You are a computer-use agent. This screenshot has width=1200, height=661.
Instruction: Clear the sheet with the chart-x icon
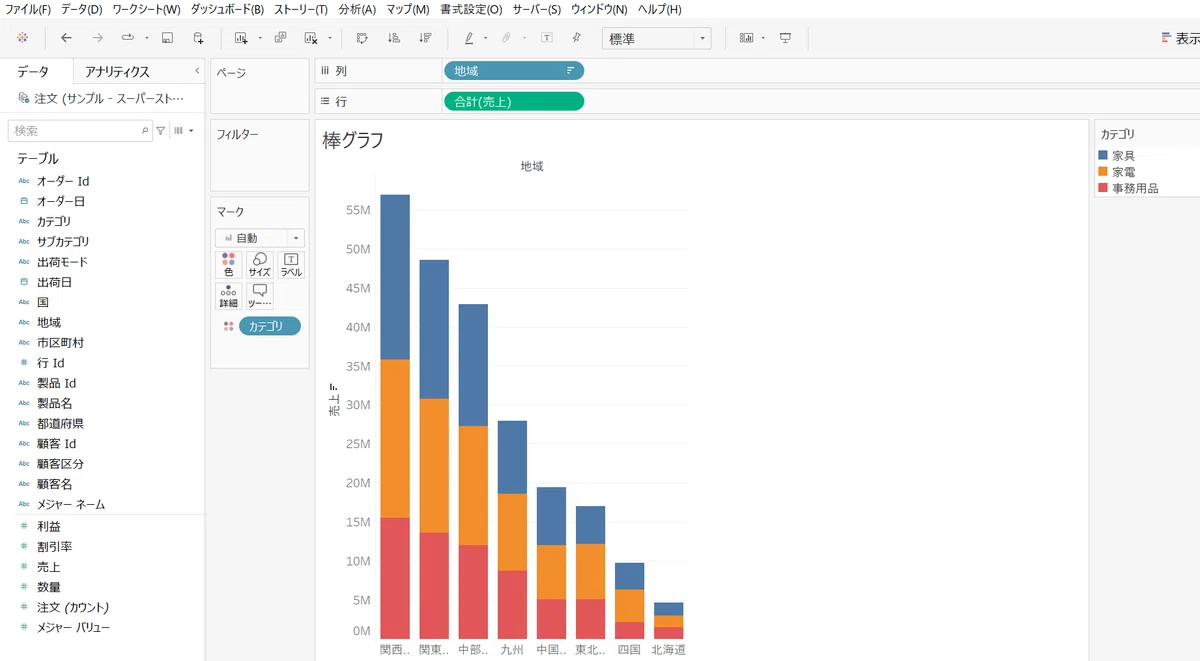[311, 38]
